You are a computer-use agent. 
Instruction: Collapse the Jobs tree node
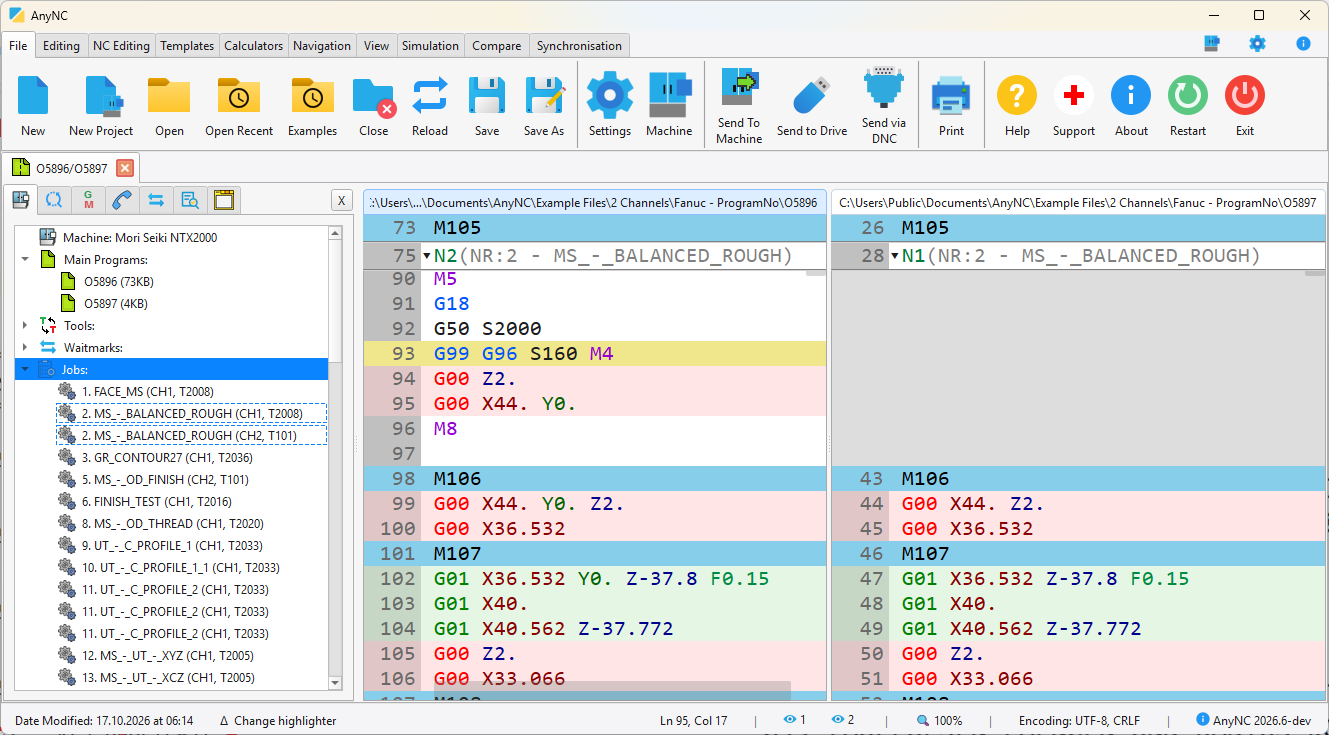[x=24, y=369]
